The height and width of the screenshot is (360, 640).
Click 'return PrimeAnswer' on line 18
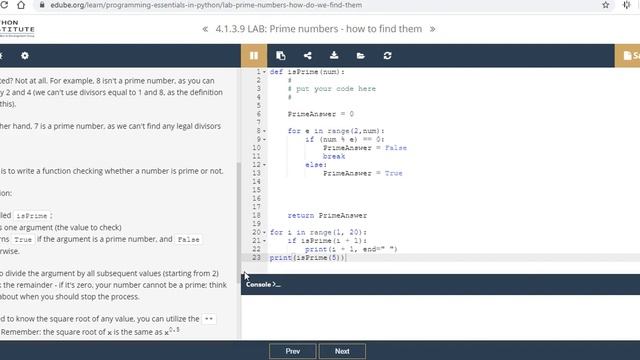tap(327, 216)
